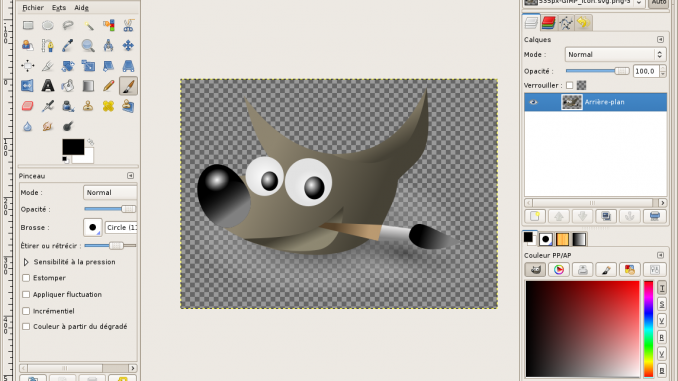Open the Pinceau panel configuration menu

click(131, 176)
